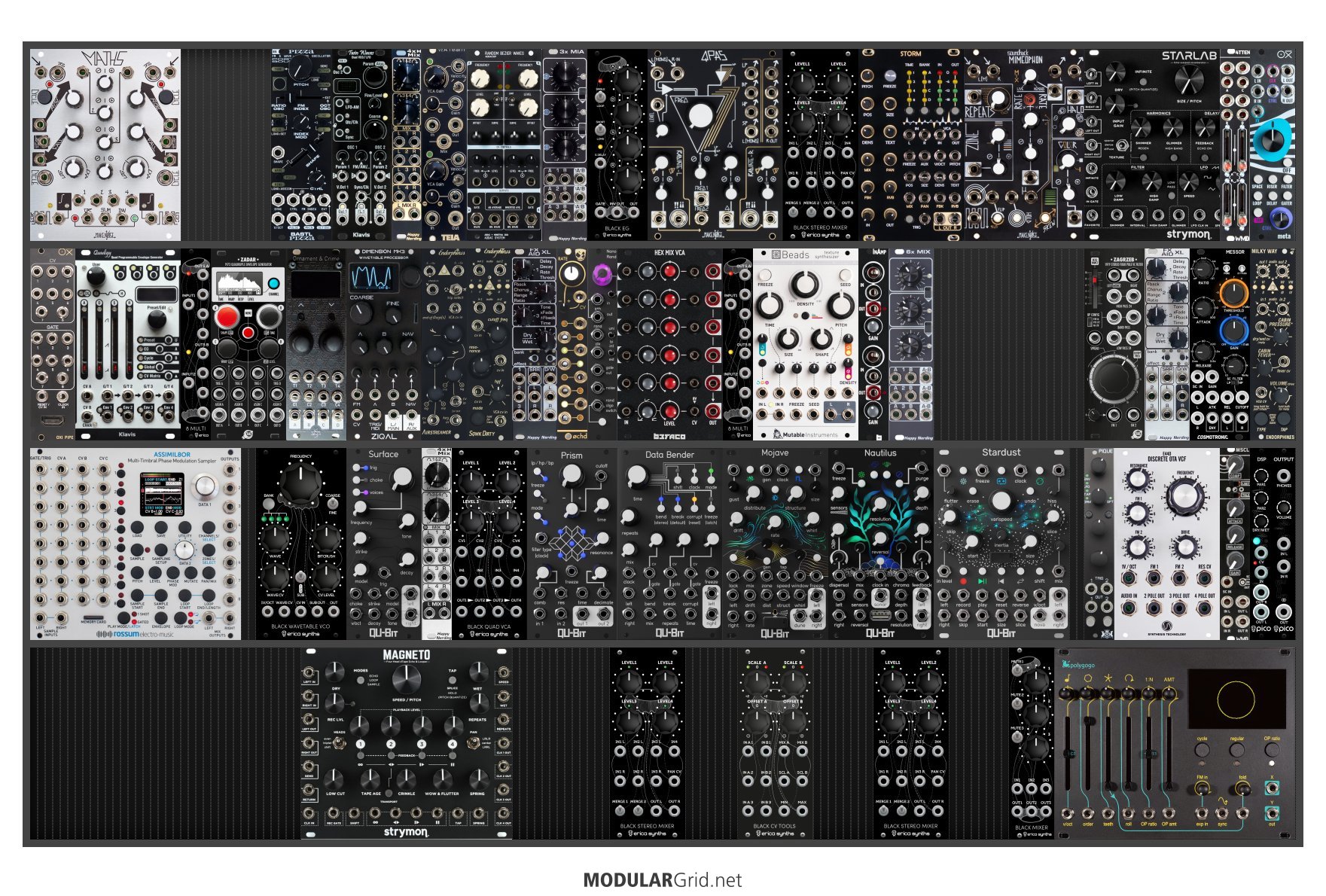Click the Black Wavetable VCO frequency knob
1326x896 pixels.
coord(300,483)
